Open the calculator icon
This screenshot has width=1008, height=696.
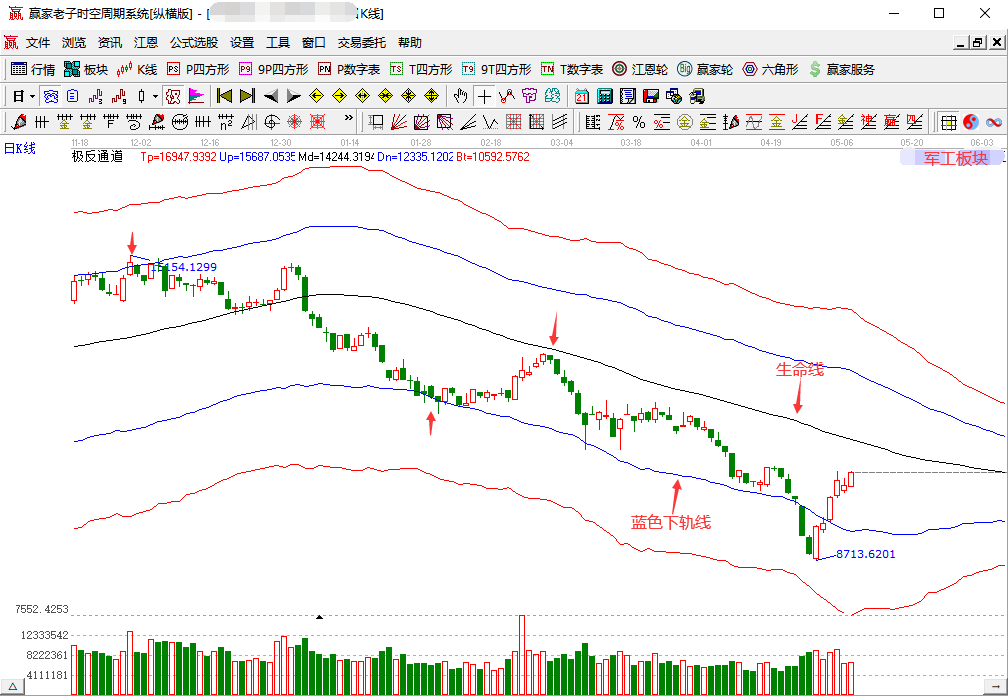(x=605, y=96)
